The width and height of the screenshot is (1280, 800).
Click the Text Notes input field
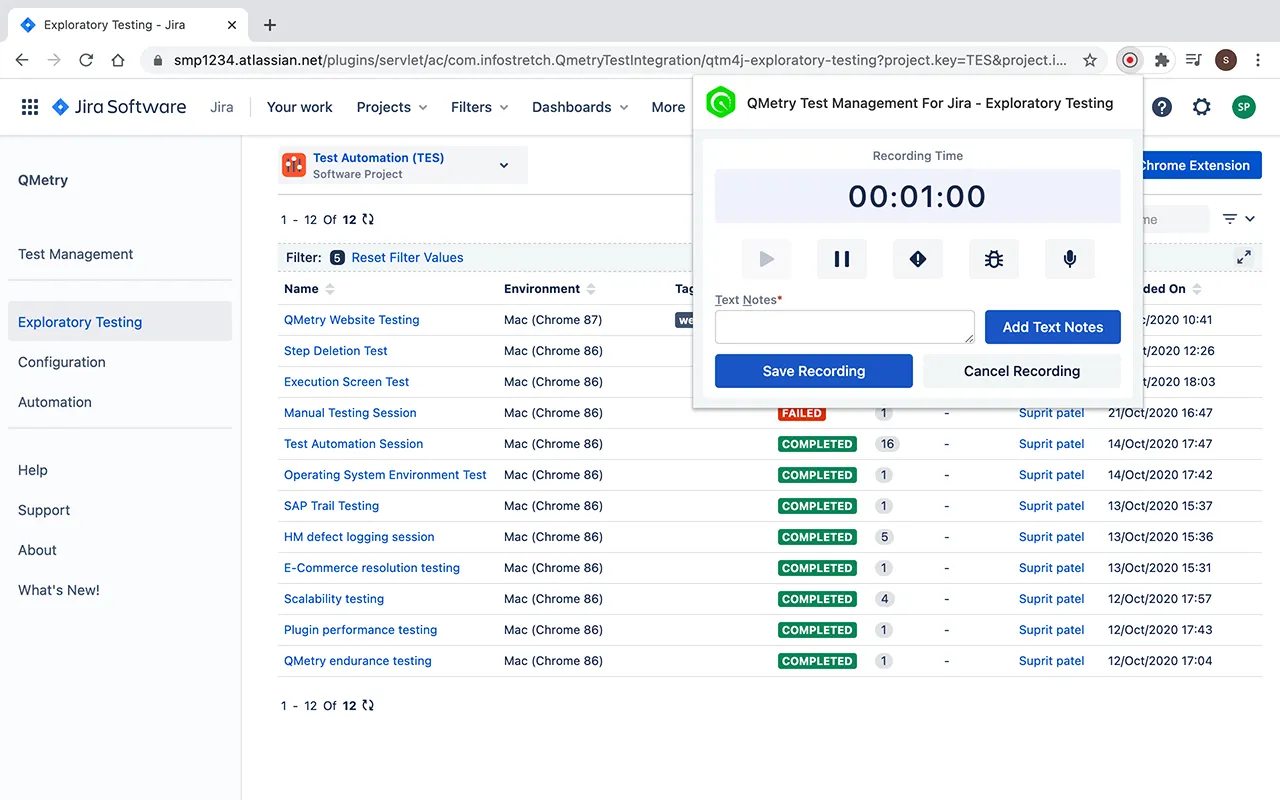pos(845,327)
